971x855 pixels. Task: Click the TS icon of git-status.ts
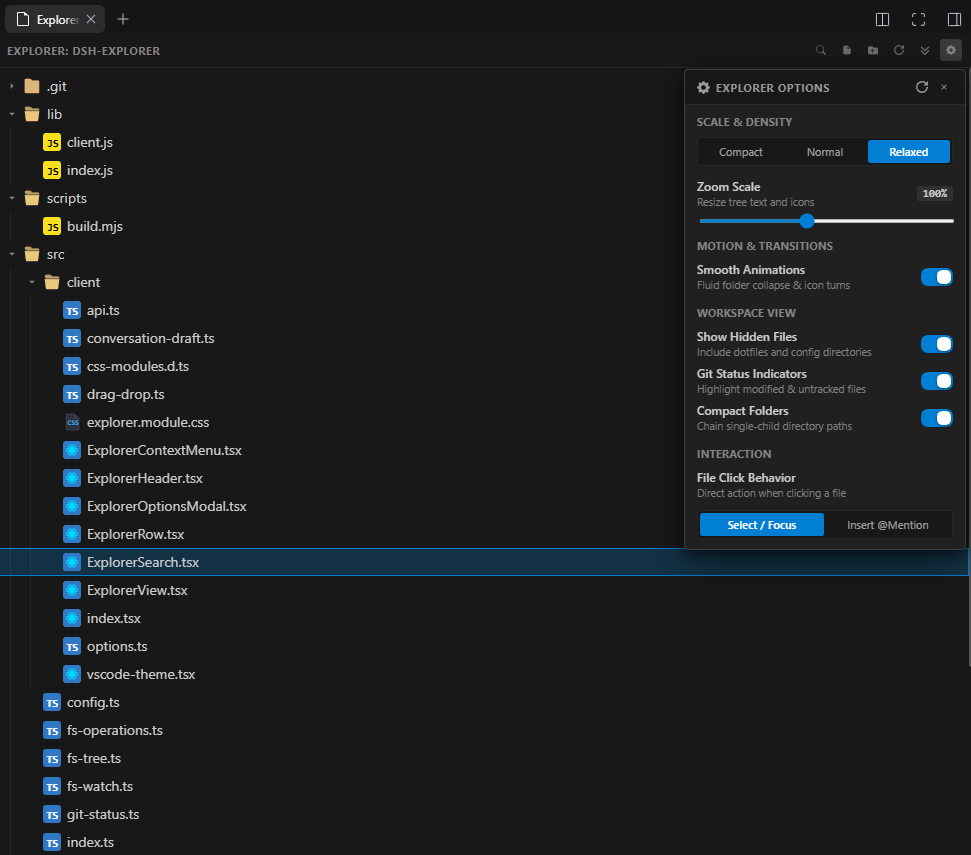point(52,815)
